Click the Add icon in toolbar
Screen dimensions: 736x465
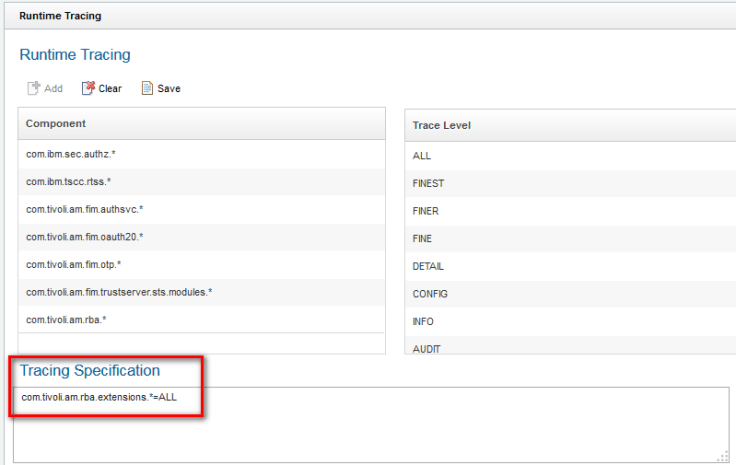click(34, 88)
